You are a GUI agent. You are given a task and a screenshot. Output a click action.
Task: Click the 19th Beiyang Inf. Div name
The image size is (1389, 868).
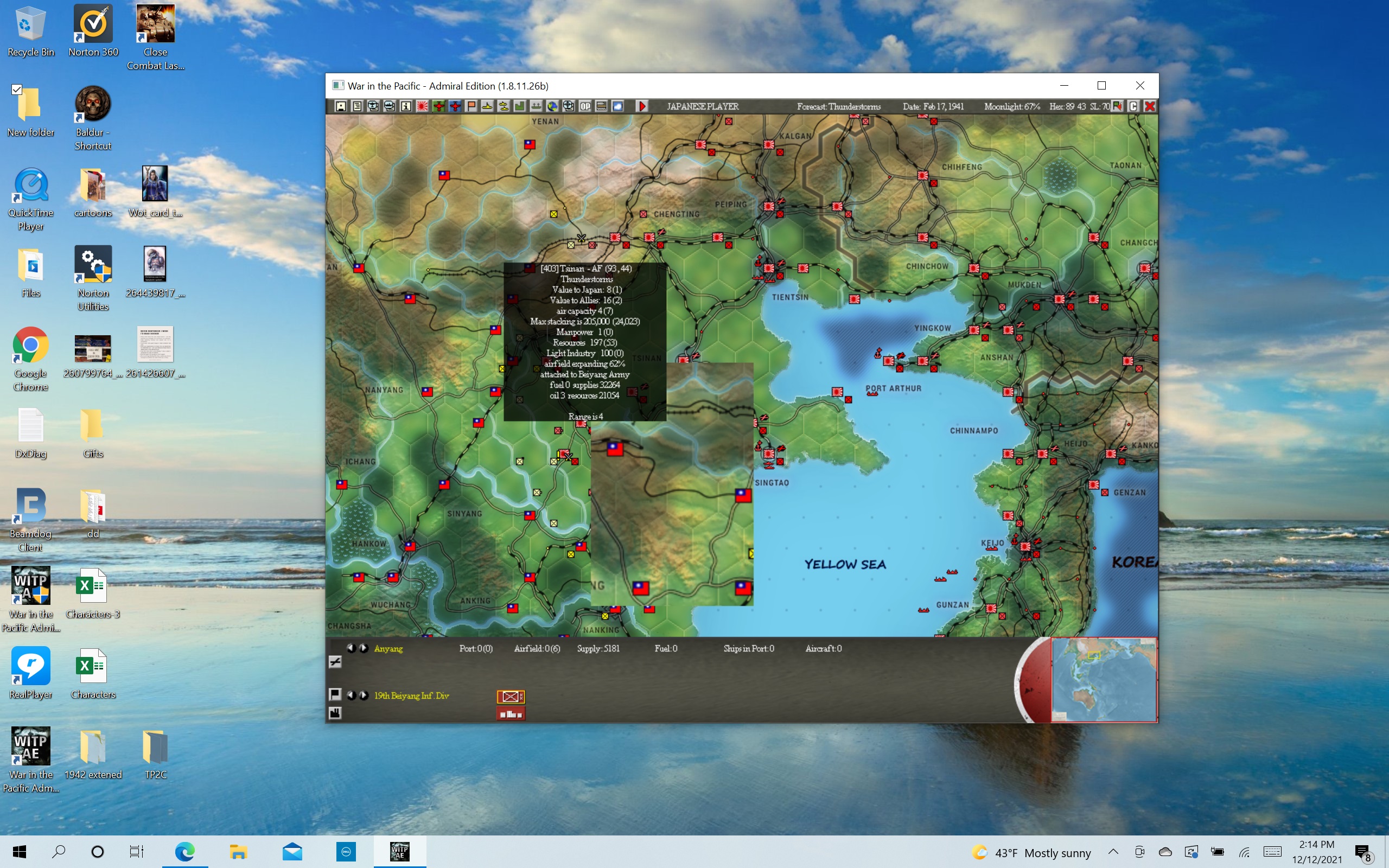click(x=411, y=696)
